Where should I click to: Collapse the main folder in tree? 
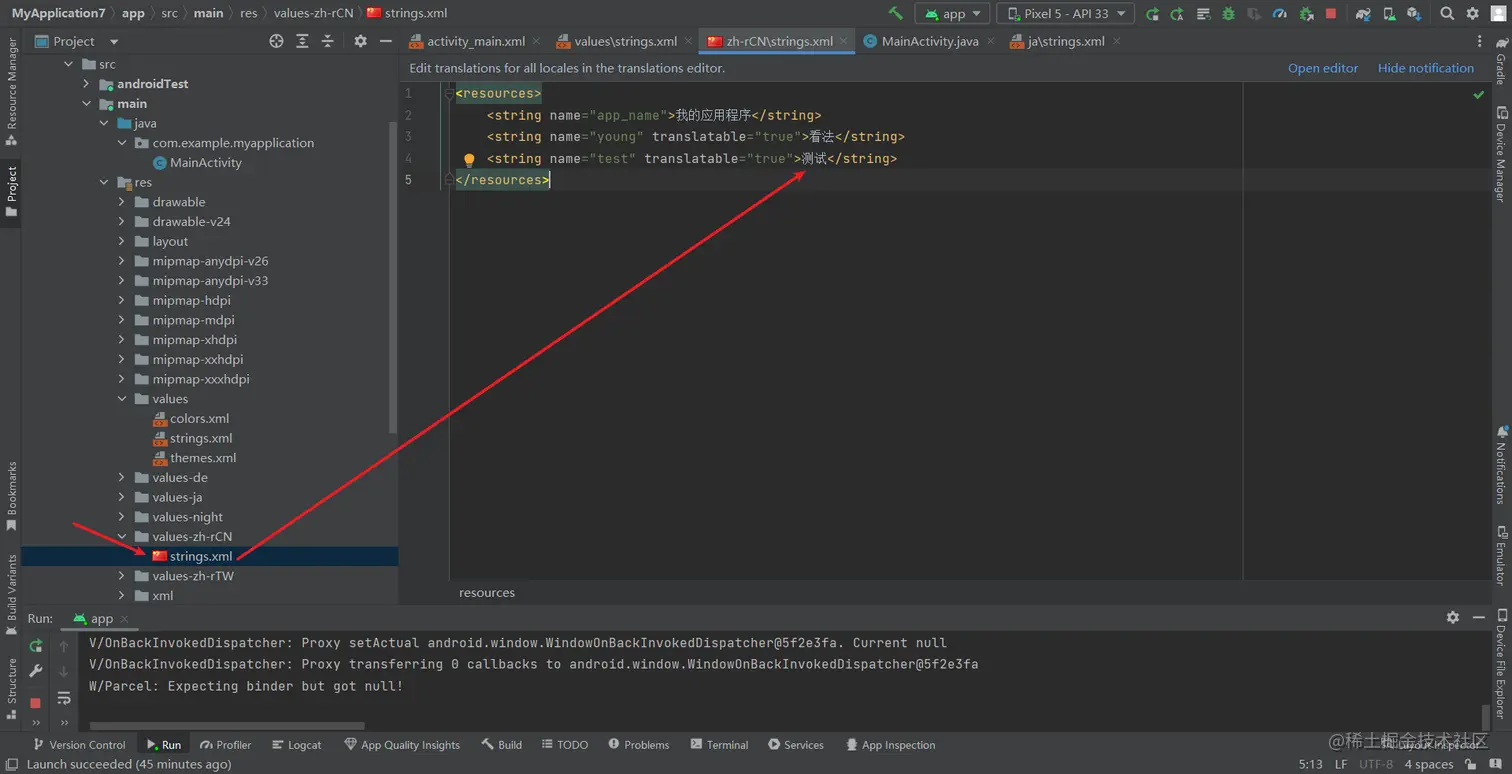tap(87, 104)
